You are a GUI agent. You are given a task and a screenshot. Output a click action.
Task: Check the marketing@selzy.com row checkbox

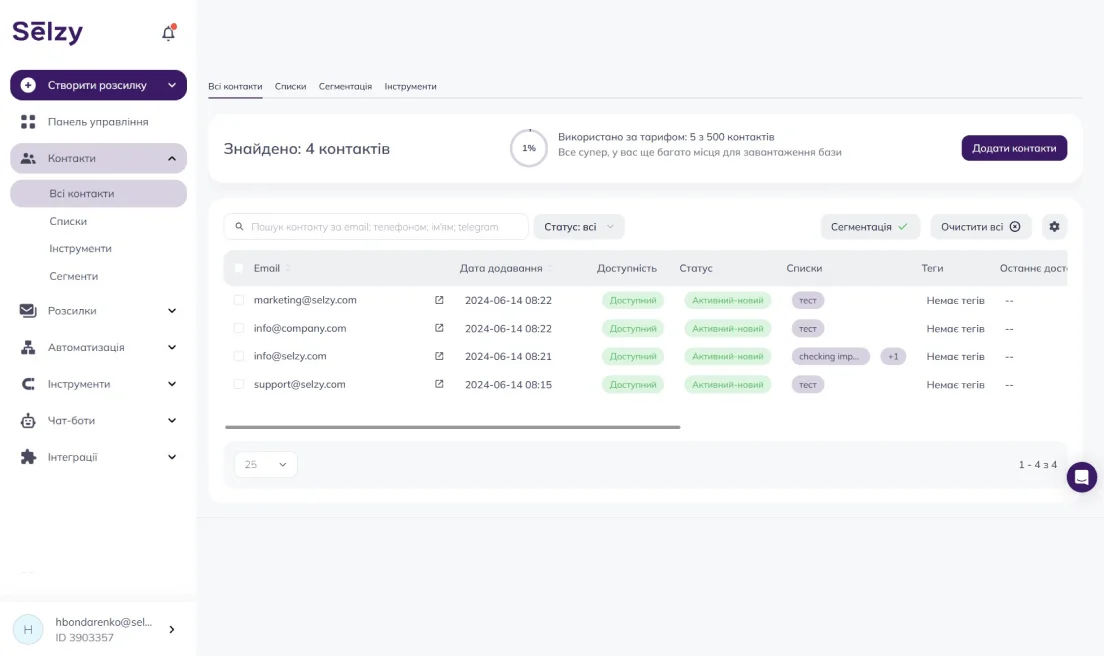coord(239,300)
